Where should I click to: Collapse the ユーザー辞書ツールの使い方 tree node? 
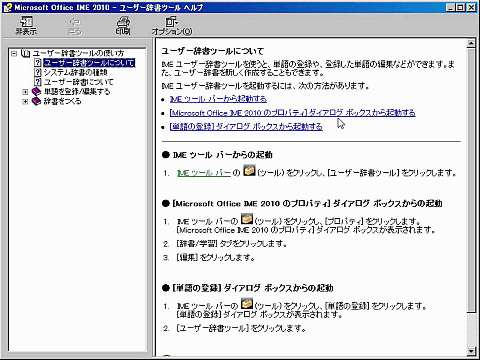pos(14,53)
